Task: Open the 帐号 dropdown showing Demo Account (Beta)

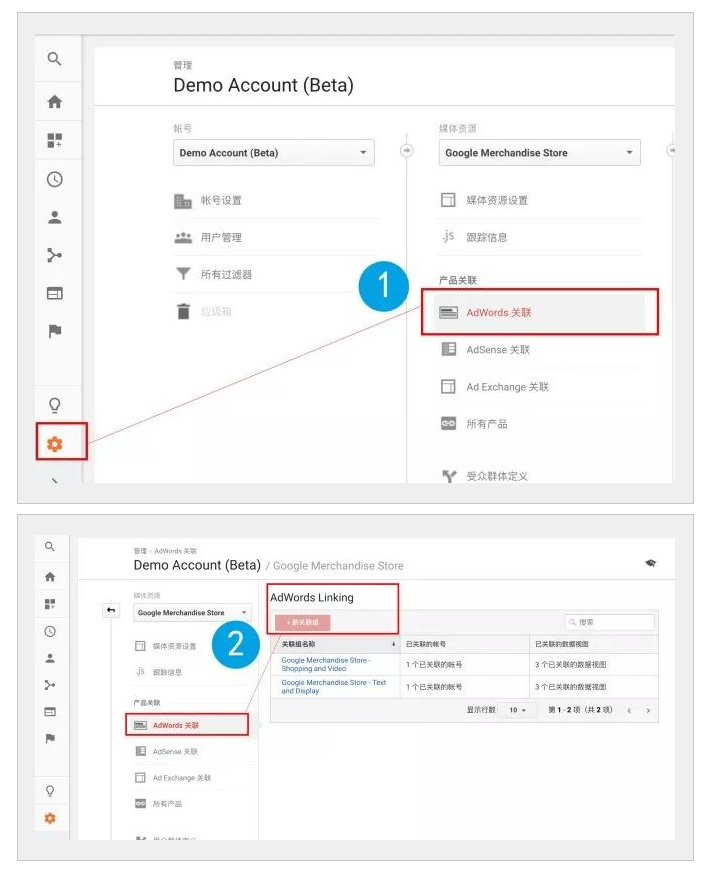Action: click(x=273, y=153)
